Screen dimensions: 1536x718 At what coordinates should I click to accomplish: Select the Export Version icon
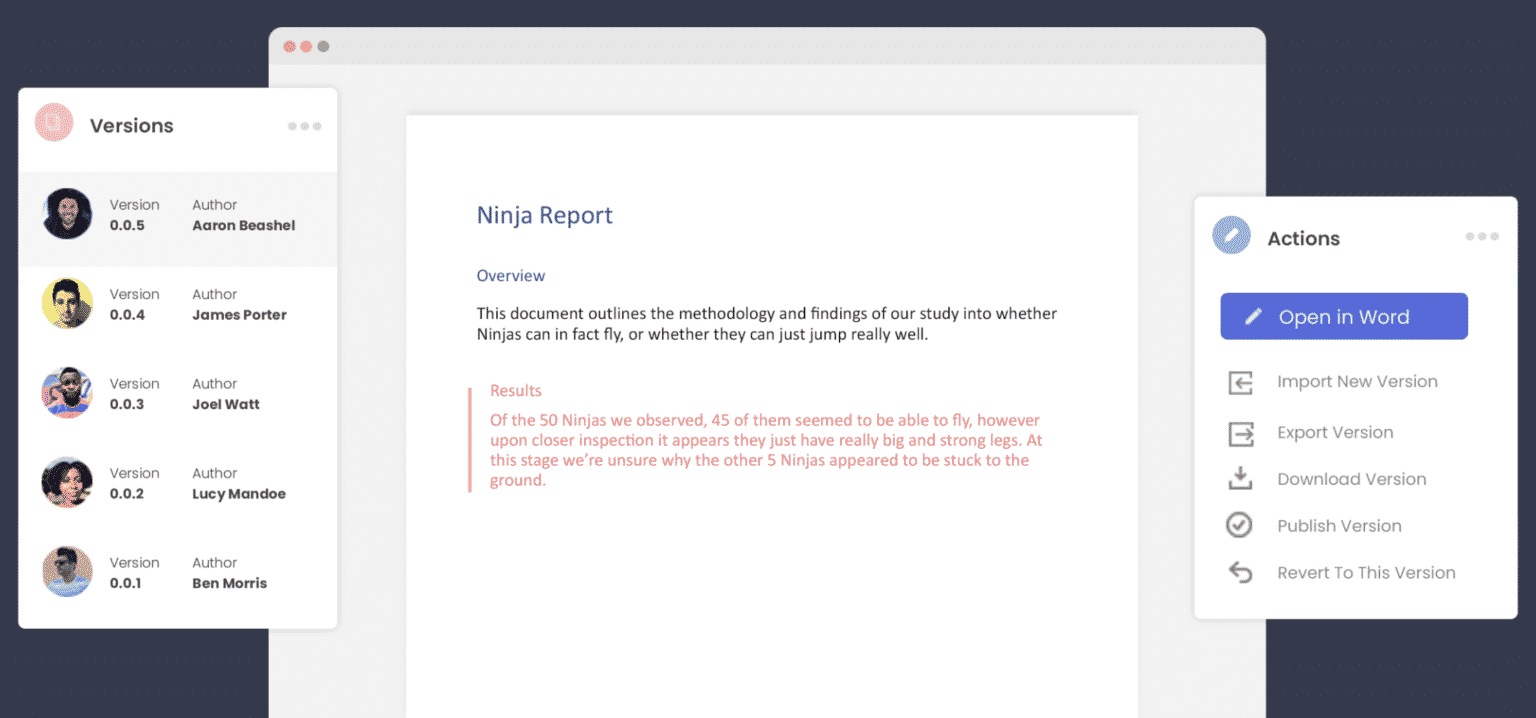point(1239,432)
